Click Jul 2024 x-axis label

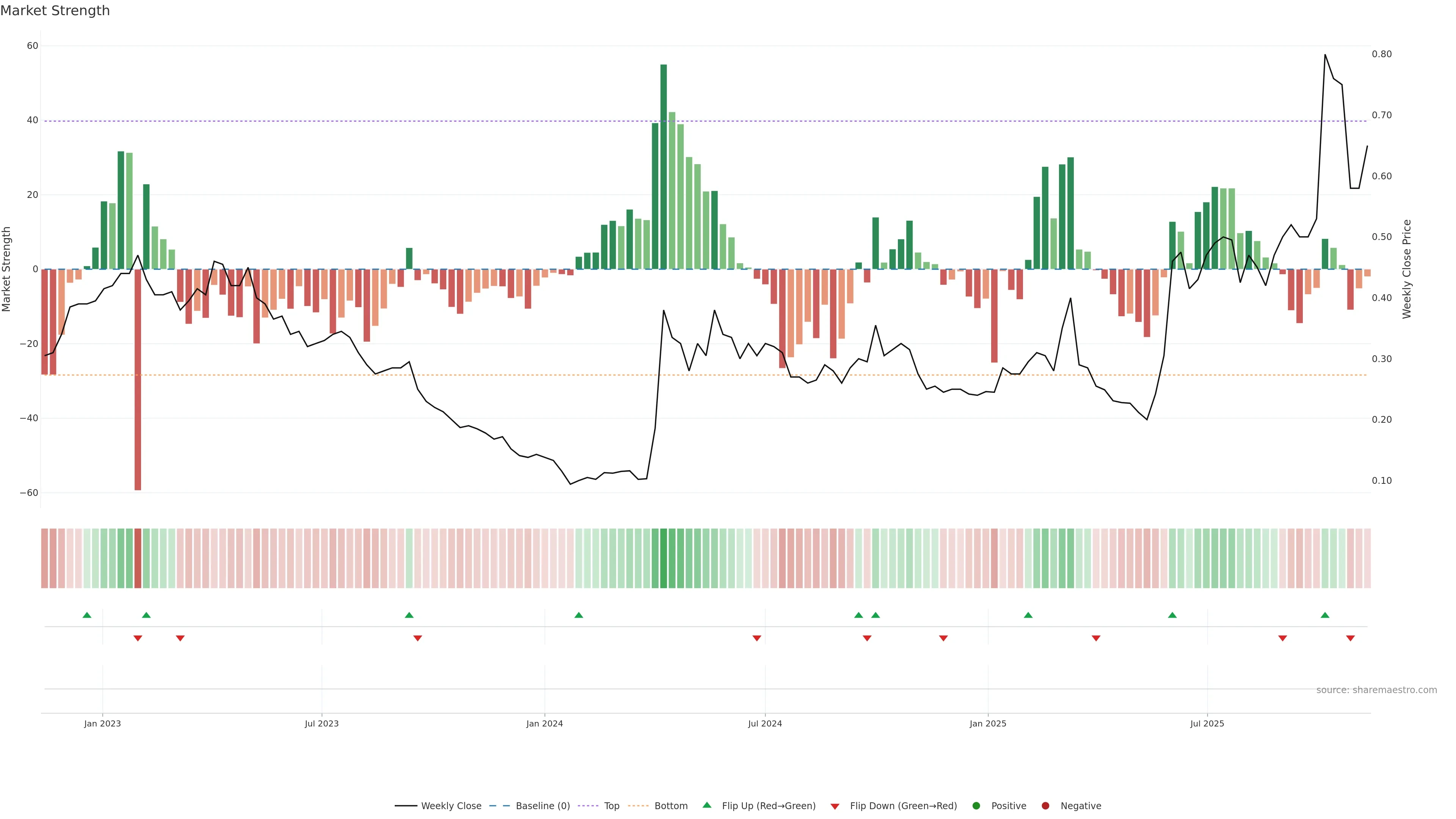[x=765, y=723]
